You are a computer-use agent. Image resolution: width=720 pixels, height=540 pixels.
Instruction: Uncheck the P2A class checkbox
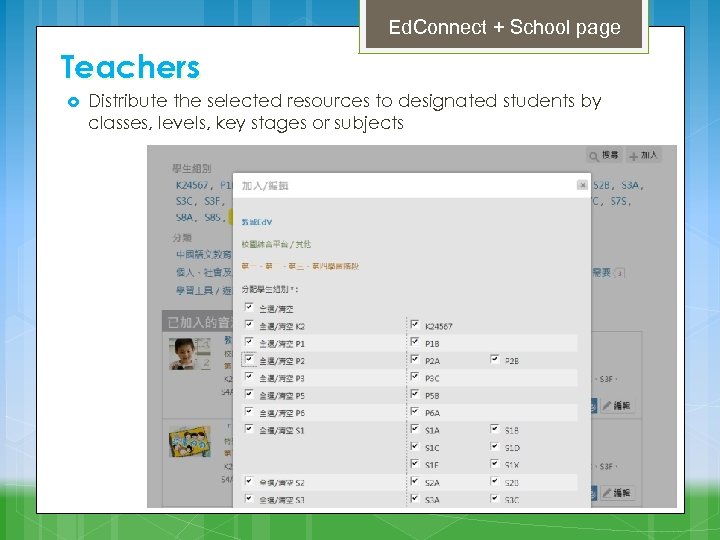(x=415, y=359)
